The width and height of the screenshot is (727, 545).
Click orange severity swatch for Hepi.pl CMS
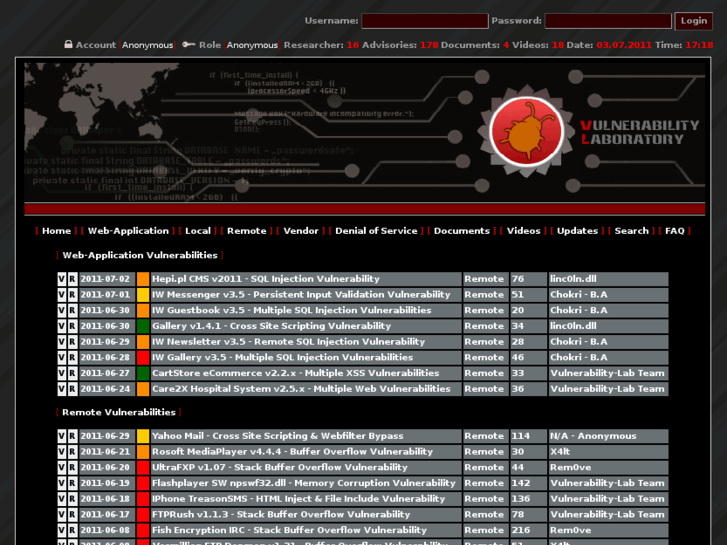143,279
